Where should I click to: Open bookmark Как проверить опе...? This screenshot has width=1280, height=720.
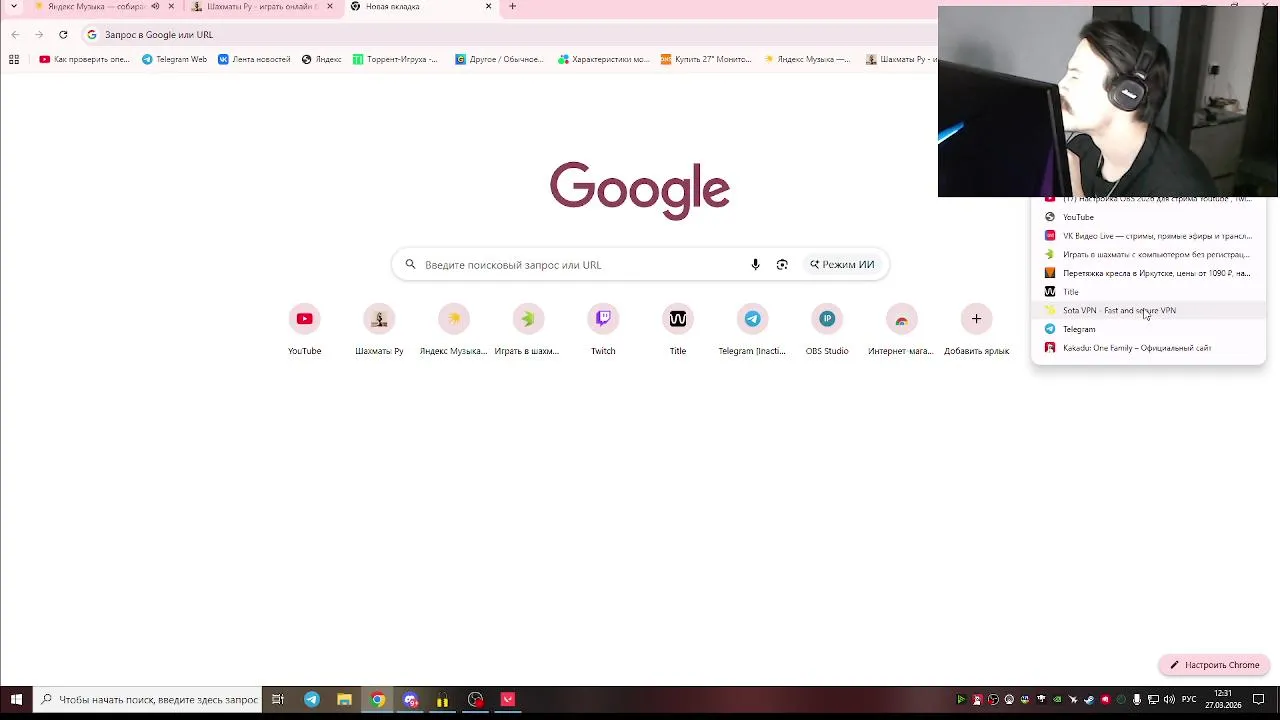coord(84,59)
